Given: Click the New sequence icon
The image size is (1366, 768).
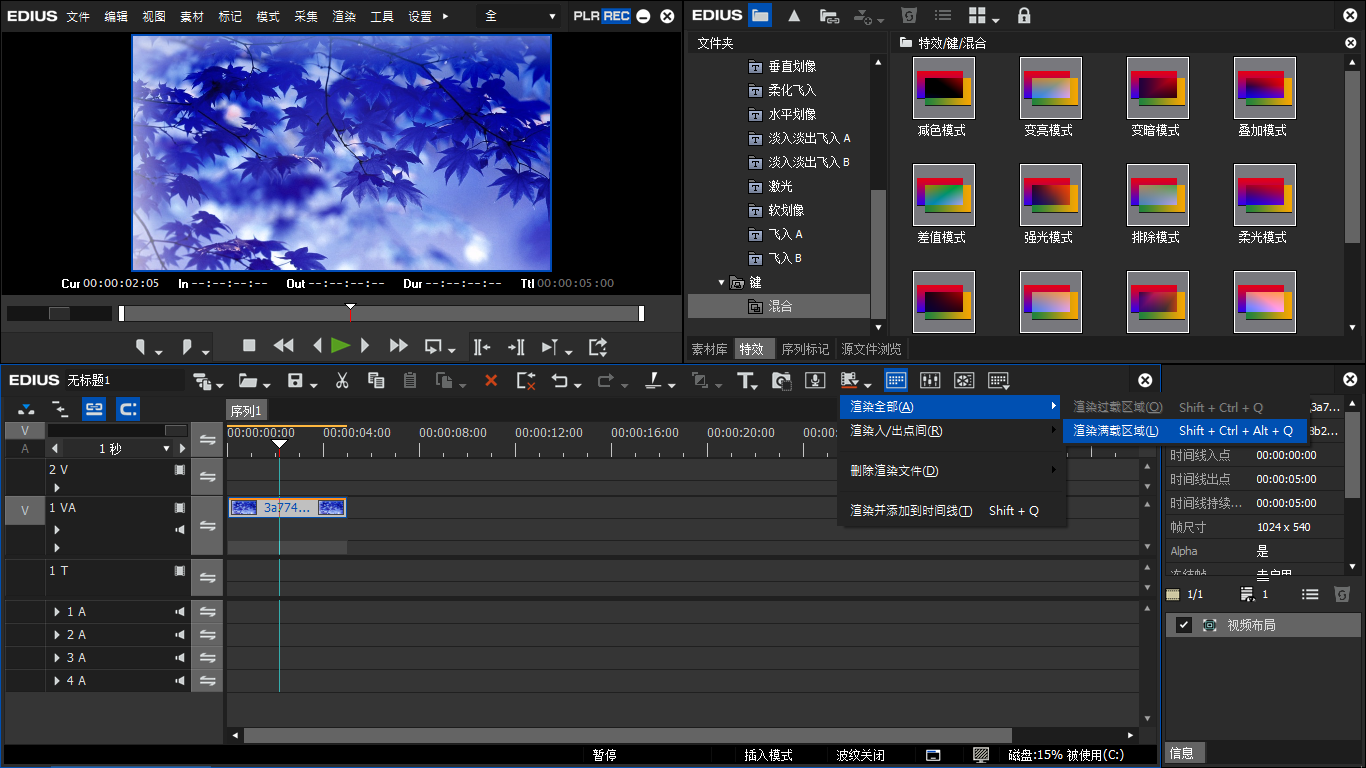Looking at the screenshot, I should click(202, 380).
